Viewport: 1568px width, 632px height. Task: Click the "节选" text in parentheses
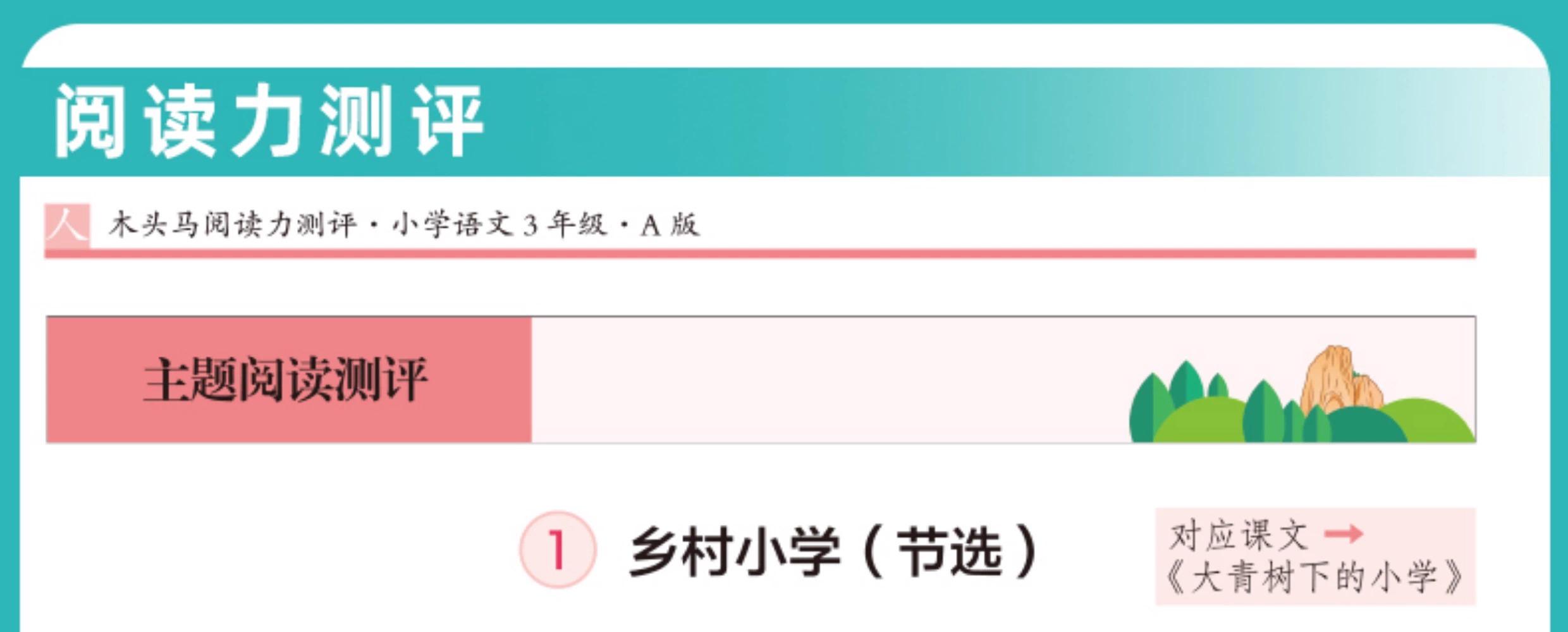(x=950, y=551)
